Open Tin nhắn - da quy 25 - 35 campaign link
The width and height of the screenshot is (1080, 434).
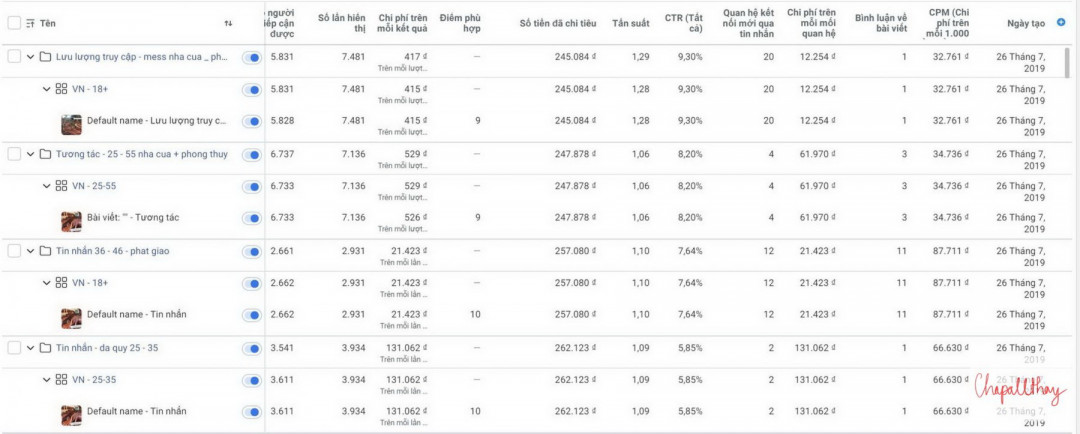pos(107,348)
